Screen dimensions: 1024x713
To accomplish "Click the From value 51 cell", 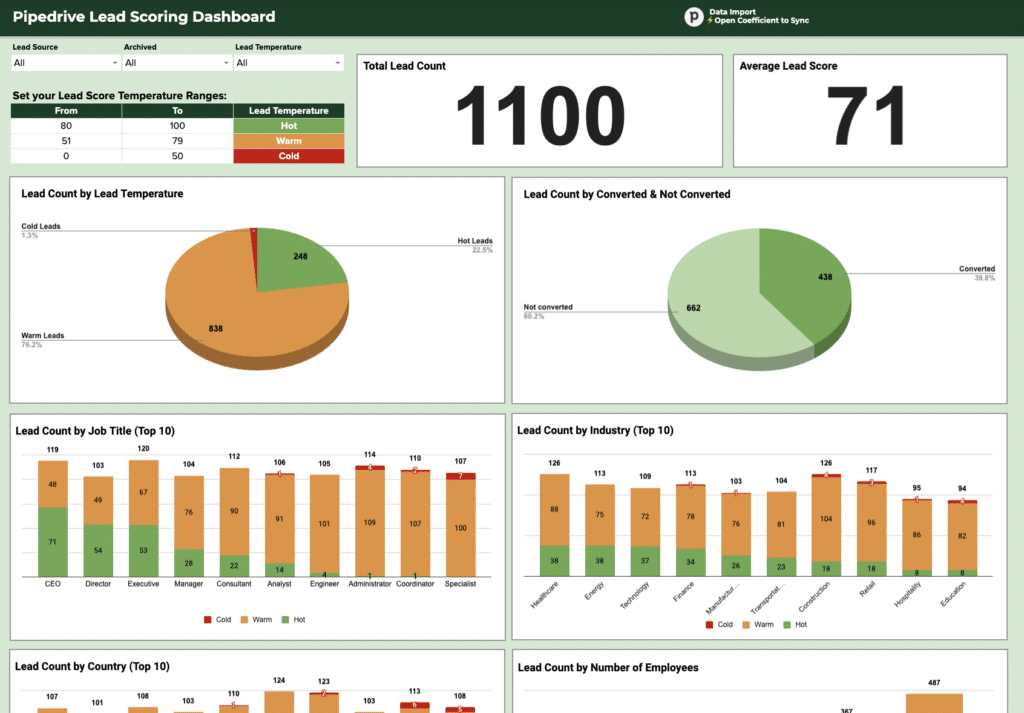I will [66, 141].
